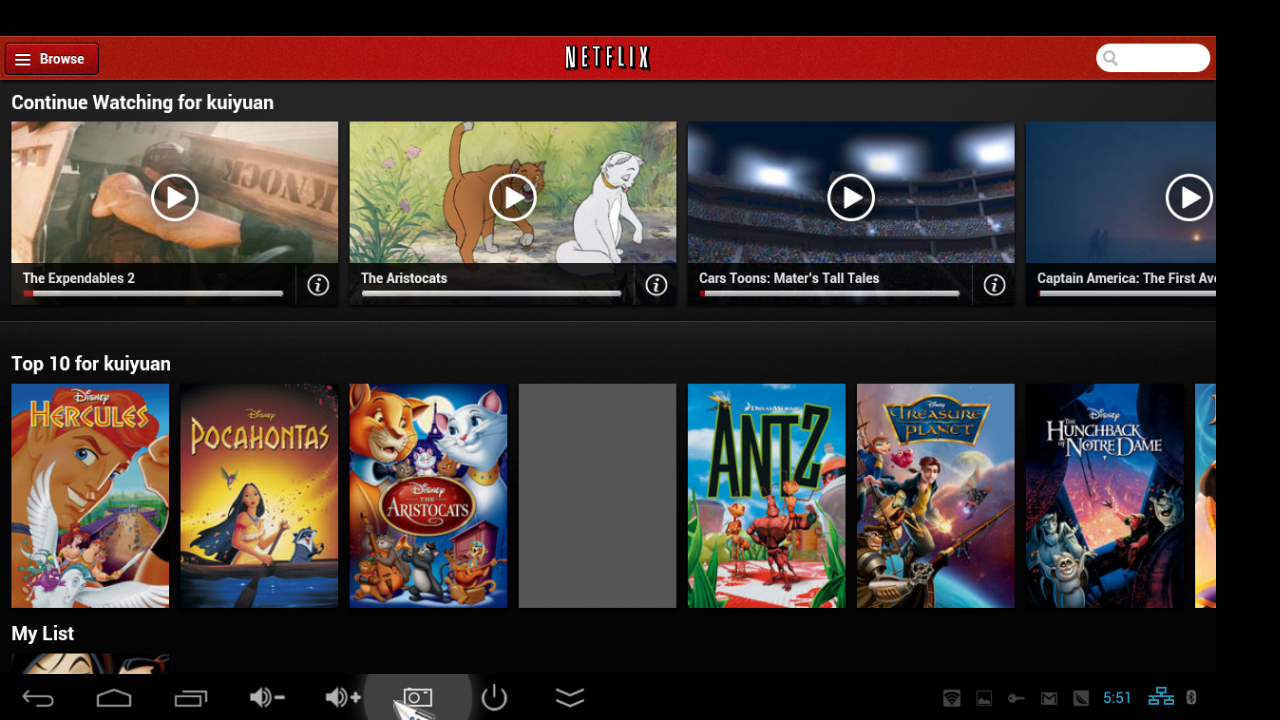The height and width of the screenshot is (720, 1280).
Task: Lower volume with the volume-down icon
Action: point(267,698)
